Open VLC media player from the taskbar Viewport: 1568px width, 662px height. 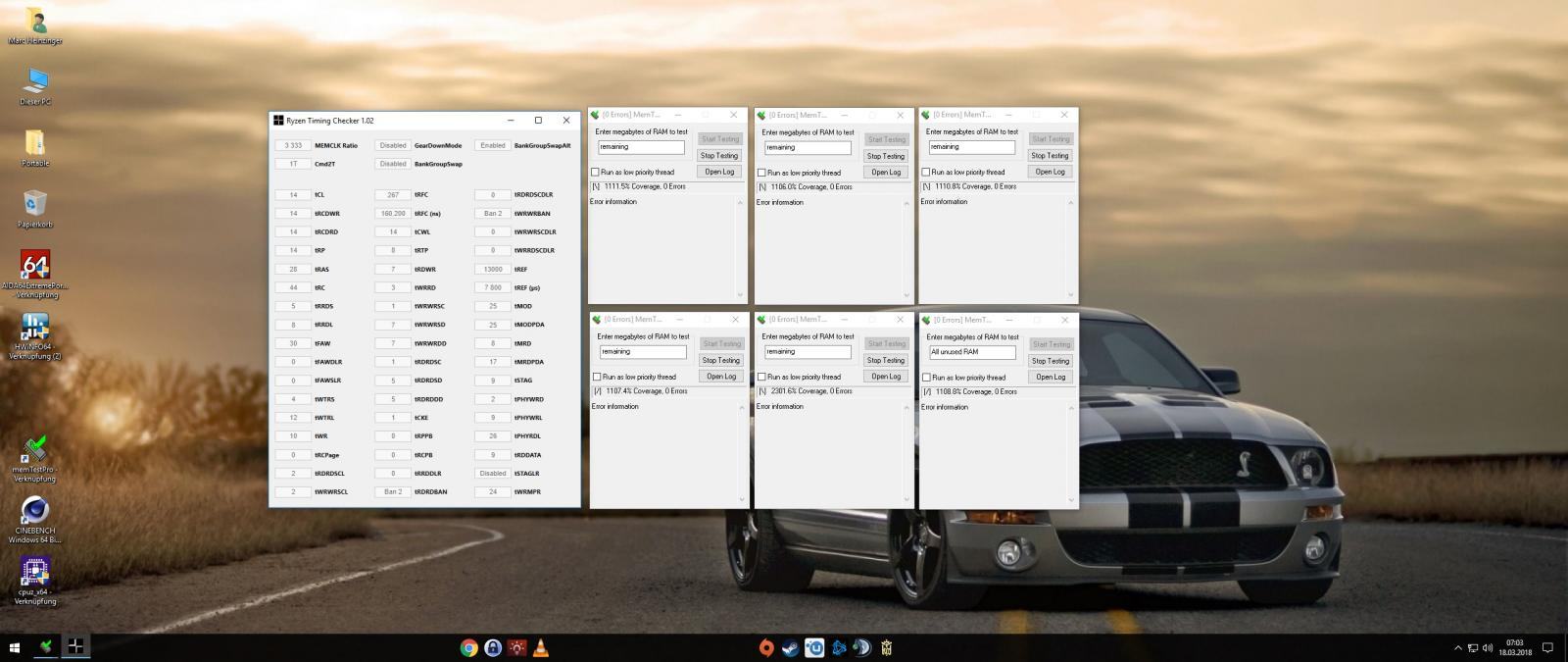click(x=541, y=647)
